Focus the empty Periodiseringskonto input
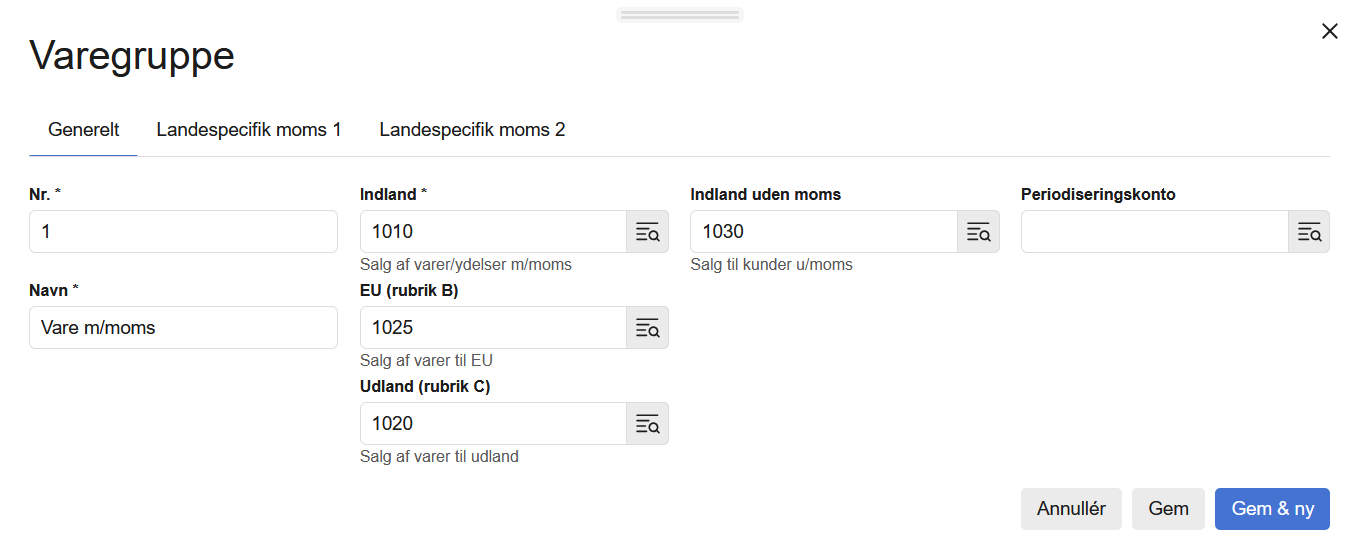Screen dimensions: 1359x559 (1154, 232)
